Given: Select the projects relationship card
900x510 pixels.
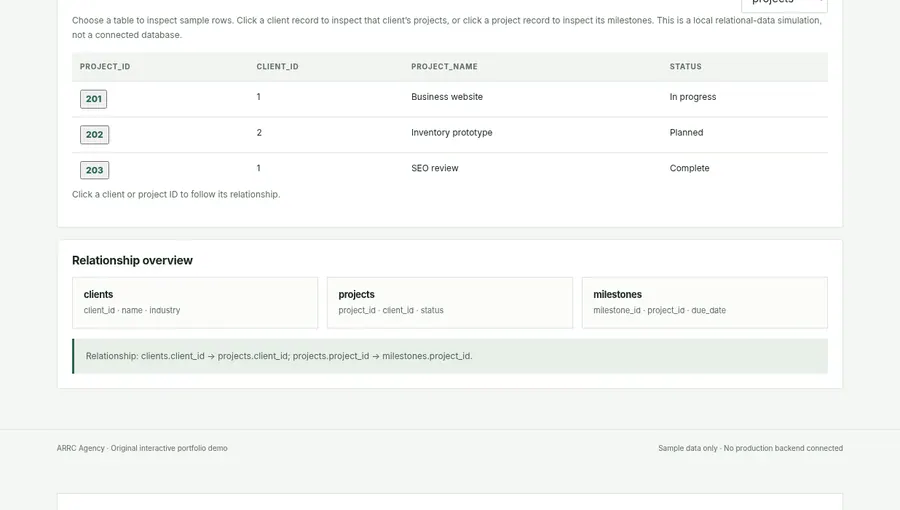Looking at the screenshot, I should [x=450, y=303].
